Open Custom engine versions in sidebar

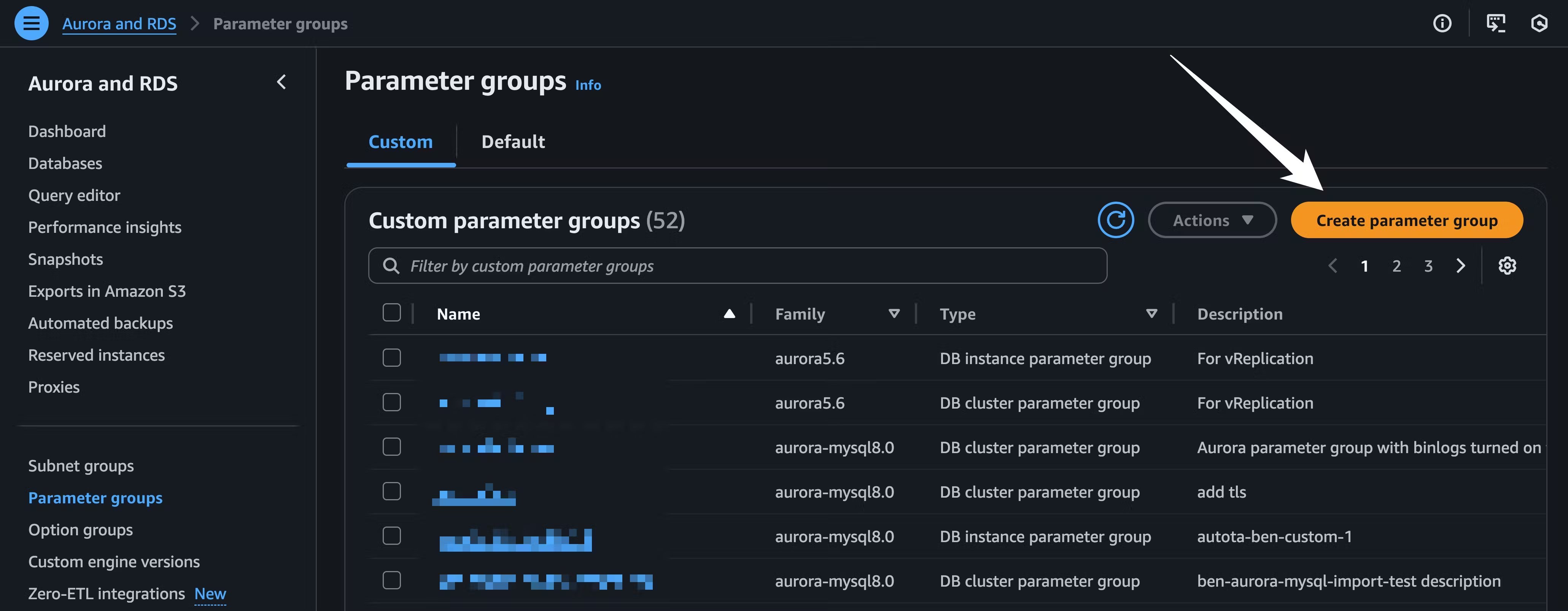pyautogui.click(x=114, y=562)
